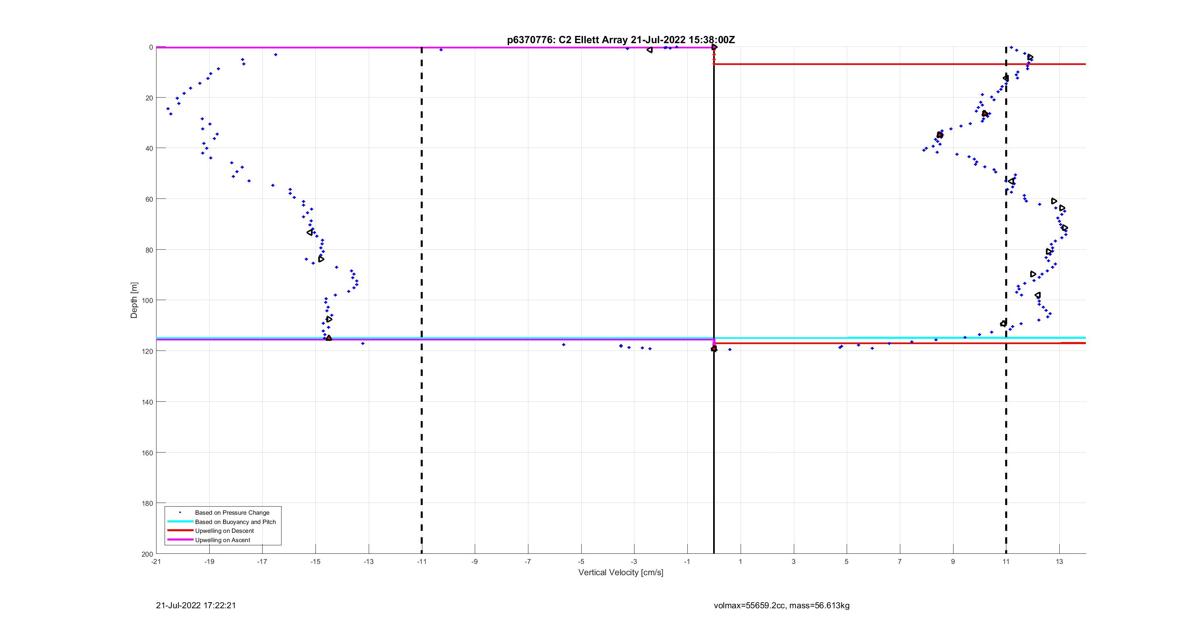The image size is (1200, 622).
Task: Click x-axis tick label '-5'
Action: (x=581, y=561)
